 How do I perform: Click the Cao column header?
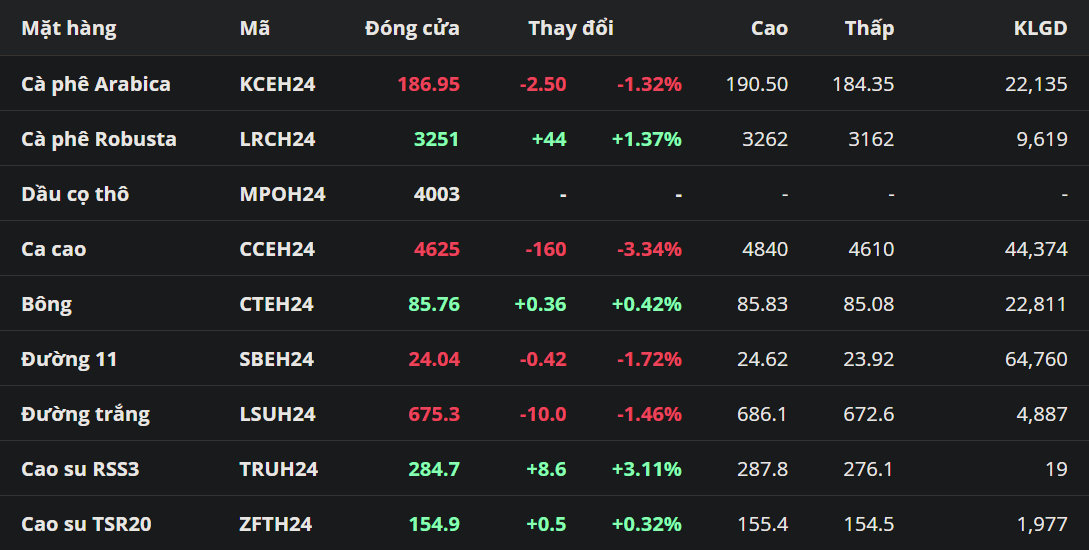tap(769, 28)
